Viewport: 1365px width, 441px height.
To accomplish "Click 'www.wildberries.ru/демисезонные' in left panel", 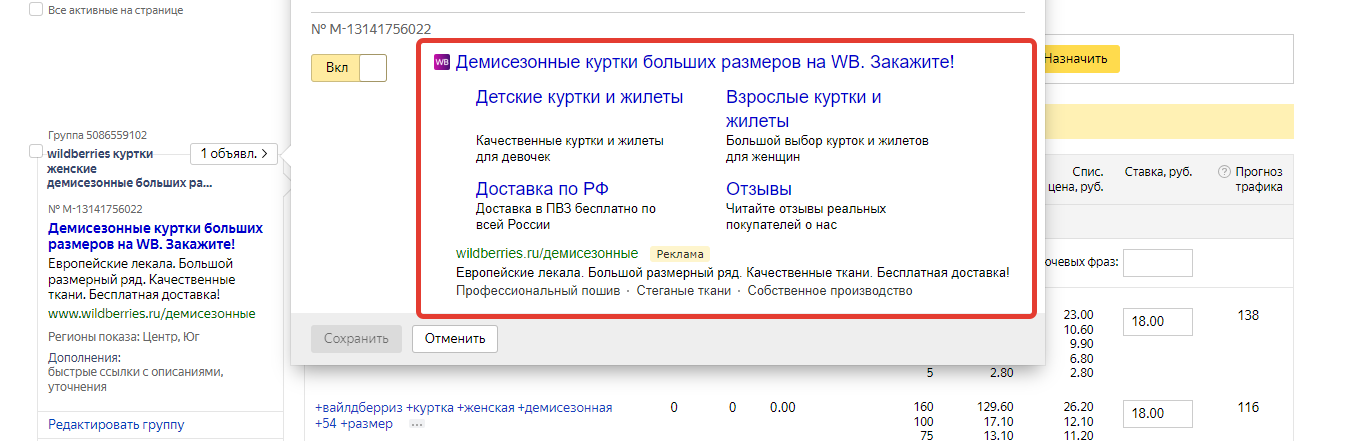I will click(x=151, y=314).
